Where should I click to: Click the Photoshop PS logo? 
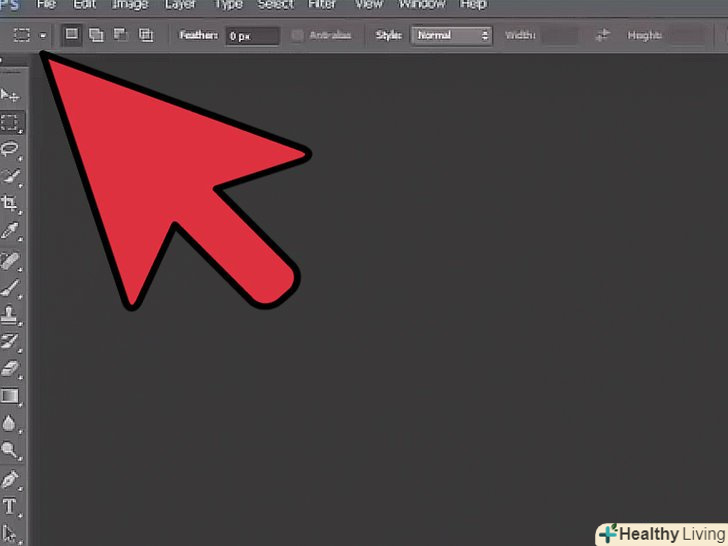click(x=9, y=5)
